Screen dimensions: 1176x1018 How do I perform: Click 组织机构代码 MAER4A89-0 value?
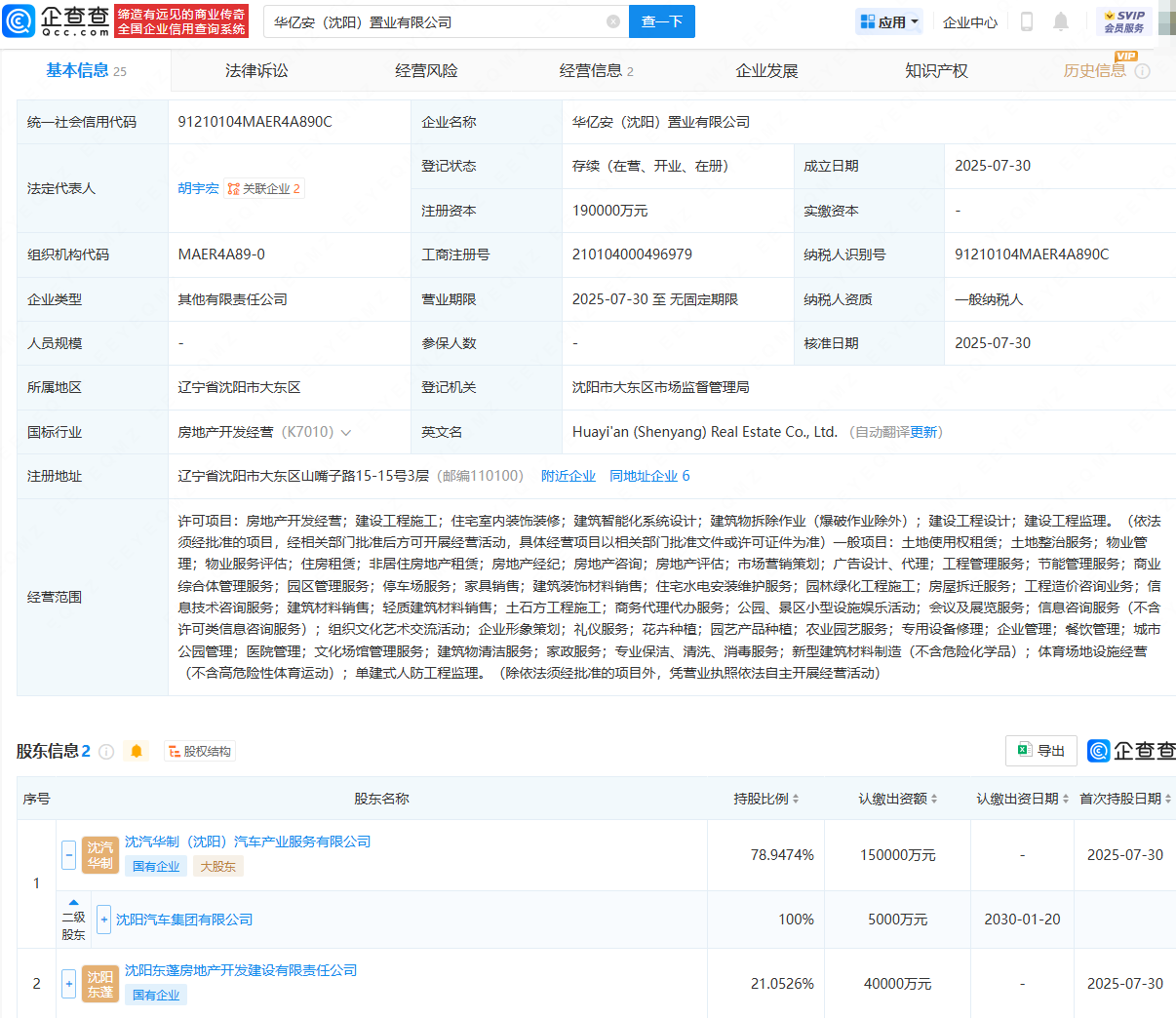point(221,254)
